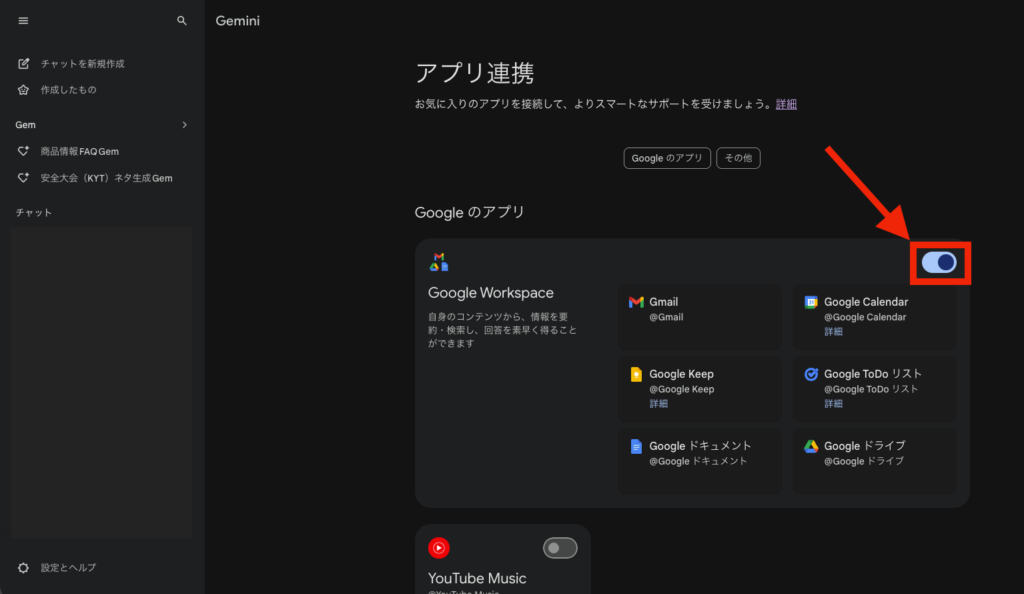
Task: Click the Google Calendar icon
Action: pos(811,302)
